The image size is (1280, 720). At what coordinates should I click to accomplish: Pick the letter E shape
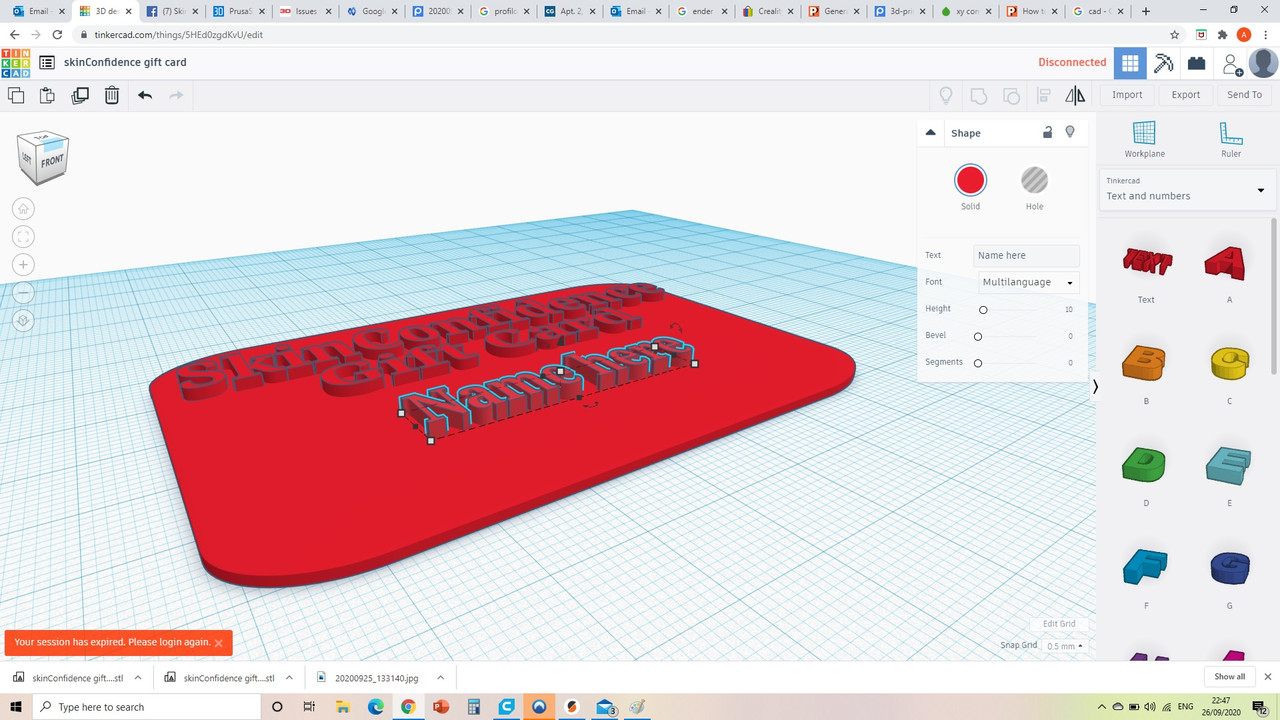tap(1229, 466)
